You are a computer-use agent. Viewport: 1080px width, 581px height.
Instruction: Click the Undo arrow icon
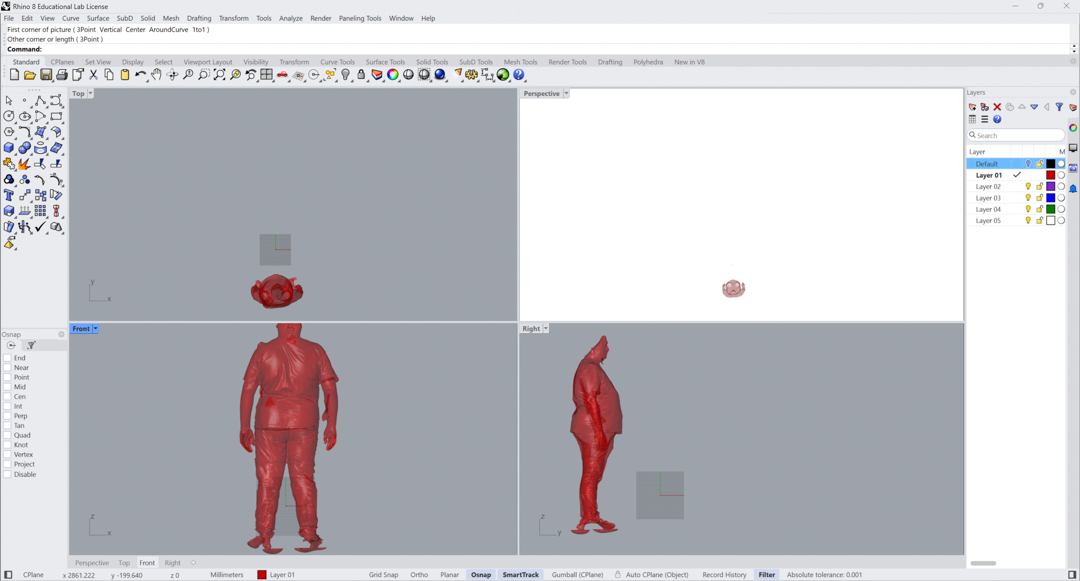click(x=141, y=75)
